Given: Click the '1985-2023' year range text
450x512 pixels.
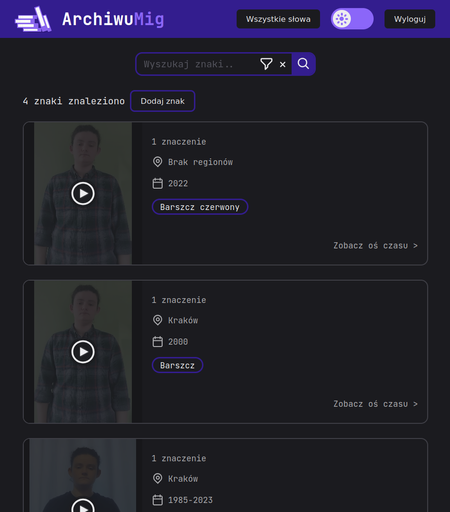Looking at the screenshot, I should (x=190, y=500).
